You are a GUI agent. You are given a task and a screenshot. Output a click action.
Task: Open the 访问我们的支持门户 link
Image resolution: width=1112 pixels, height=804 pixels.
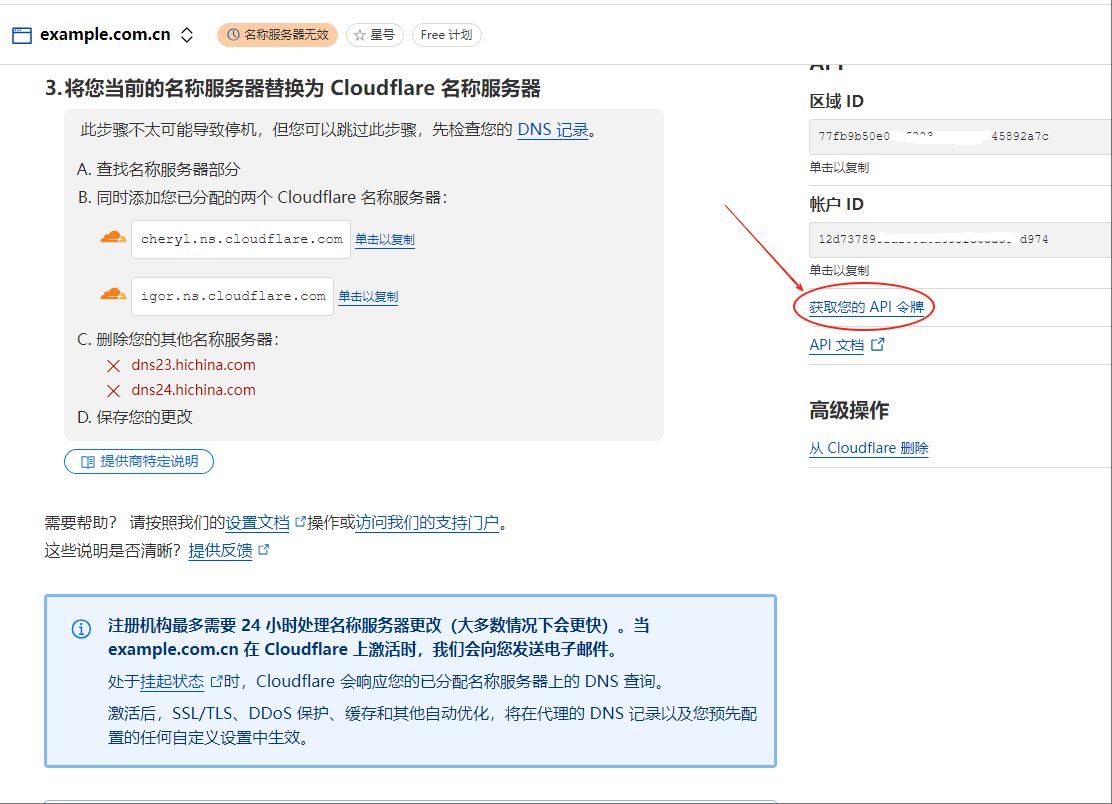click(427, 523)
